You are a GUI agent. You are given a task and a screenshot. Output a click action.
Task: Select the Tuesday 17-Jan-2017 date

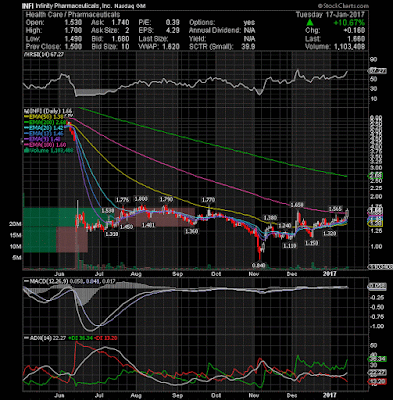tap(330, 14)
